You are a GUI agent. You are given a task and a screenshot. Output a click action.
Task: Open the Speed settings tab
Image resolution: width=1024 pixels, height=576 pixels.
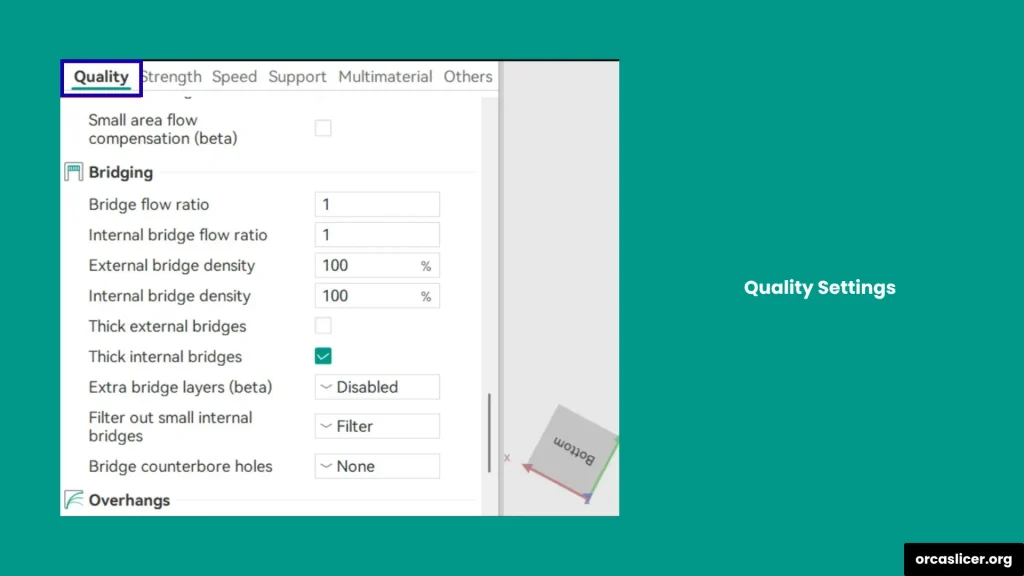click(x=234, y=77)
